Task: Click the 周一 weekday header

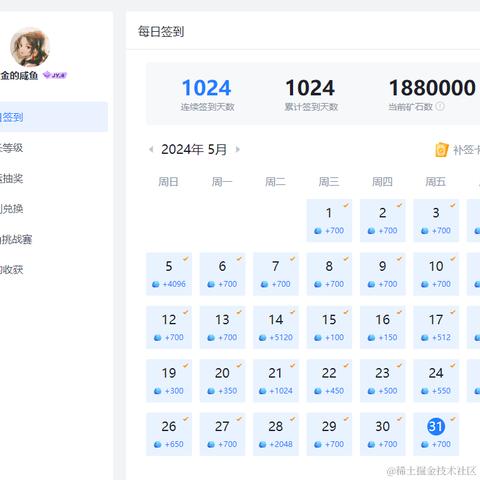Action: coord(222,182)
